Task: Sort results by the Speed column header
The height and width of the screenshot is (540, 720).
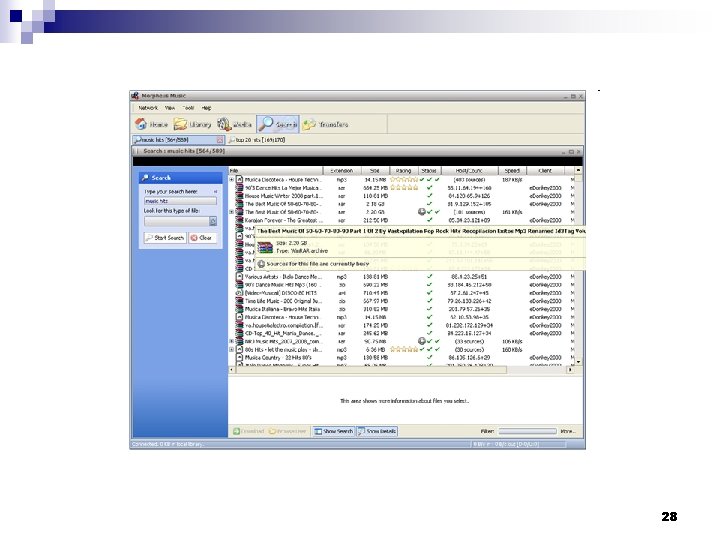Action: (x=512, y=171)
